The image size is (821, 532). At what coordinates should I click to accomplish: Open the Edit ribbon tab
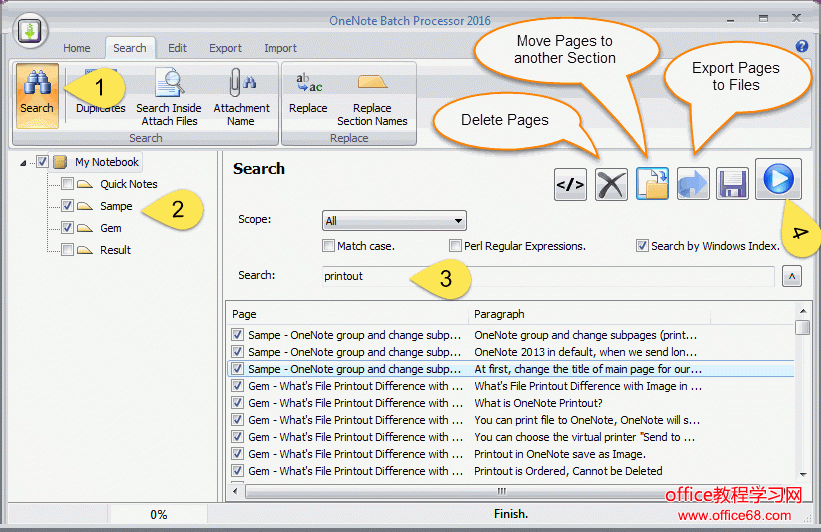[177, 48]
